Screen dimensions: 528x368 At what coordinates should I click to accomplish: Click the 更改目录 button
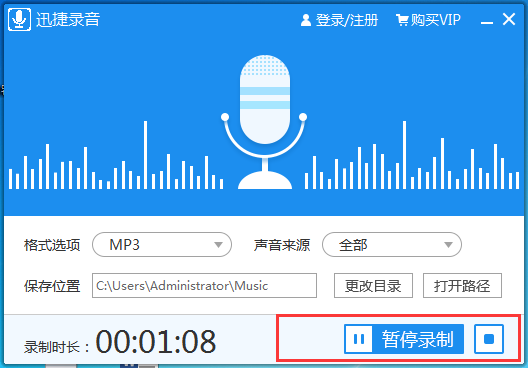[x=373, y=286]
